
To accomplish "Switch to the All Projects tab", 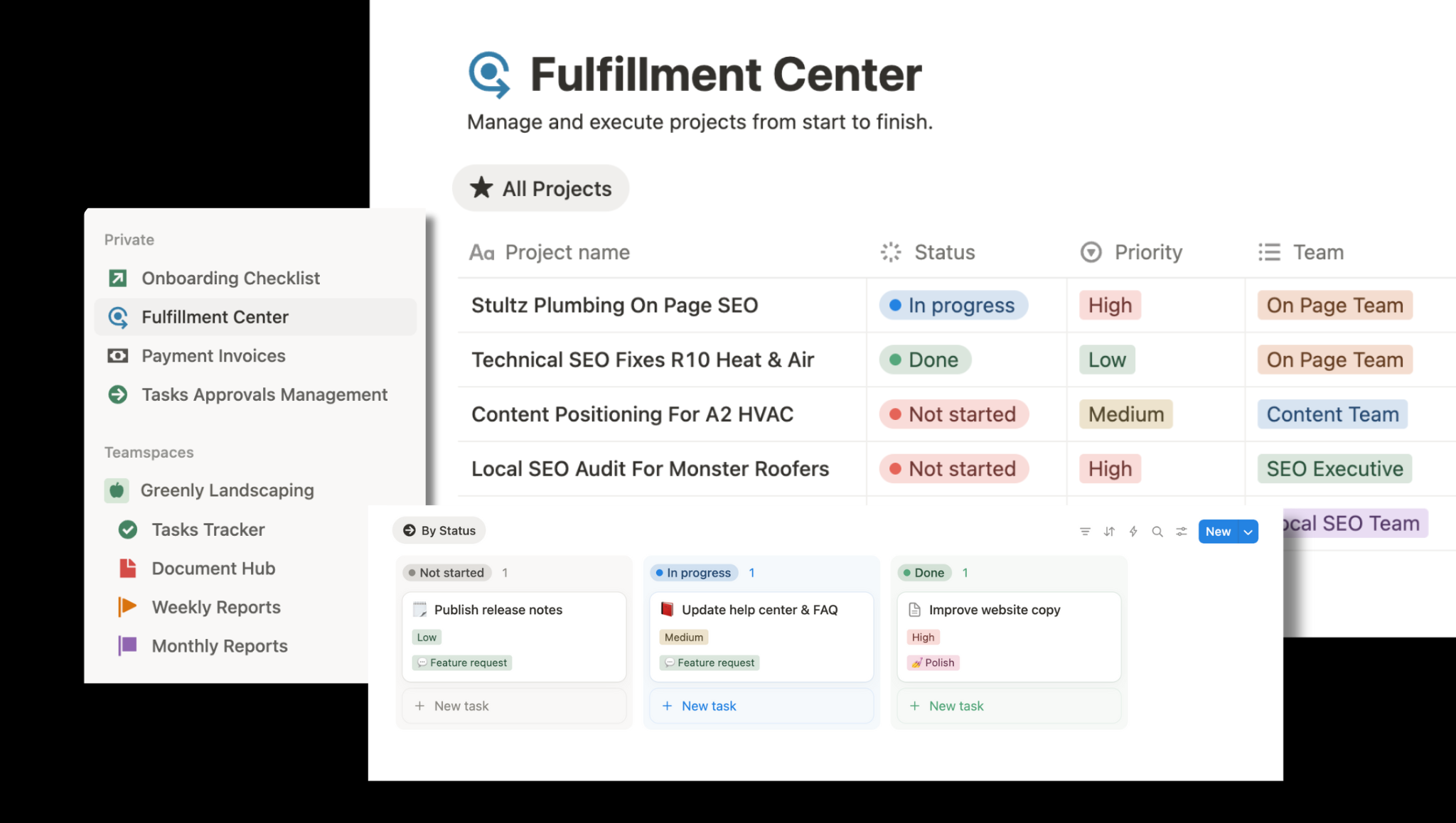I will pos(540,188).
